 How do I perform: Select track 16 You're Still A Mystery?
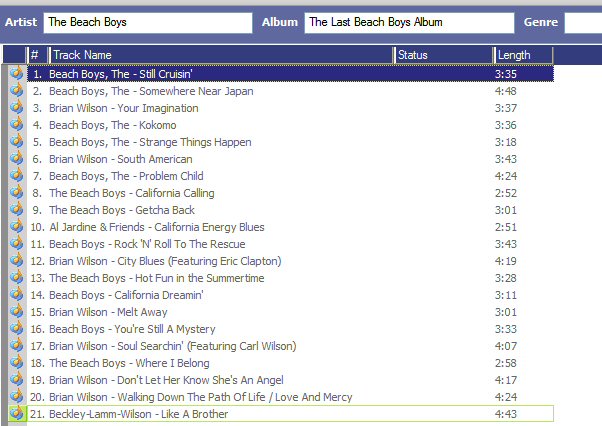(290, 329)
